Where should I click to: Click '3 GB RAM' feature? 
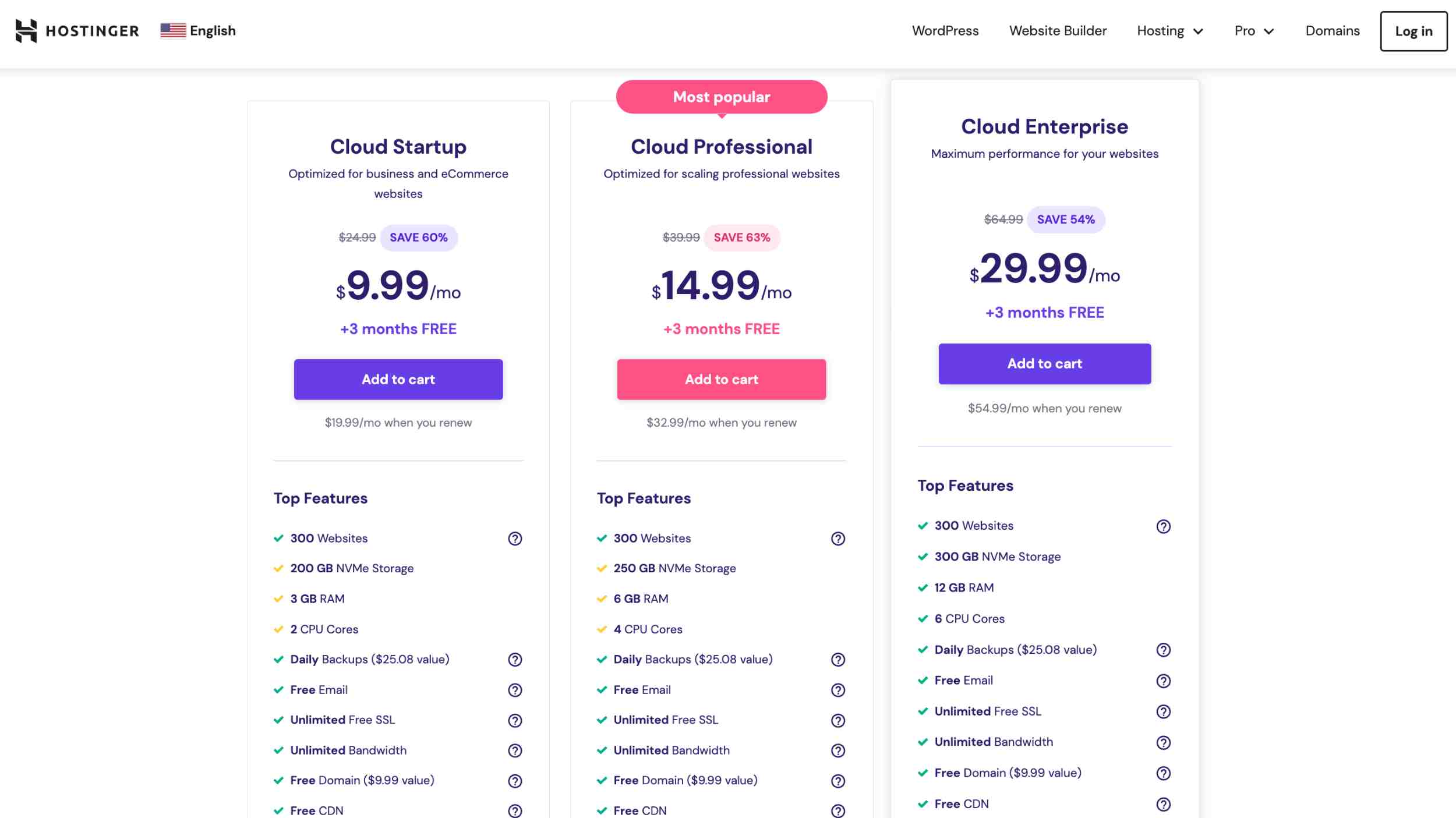click(x=317, y=599)
